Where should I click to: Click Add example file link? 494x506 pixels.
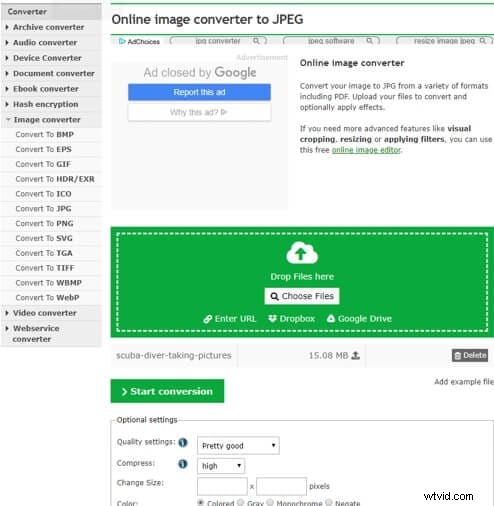pyautogui.click(x=464, y=382)
